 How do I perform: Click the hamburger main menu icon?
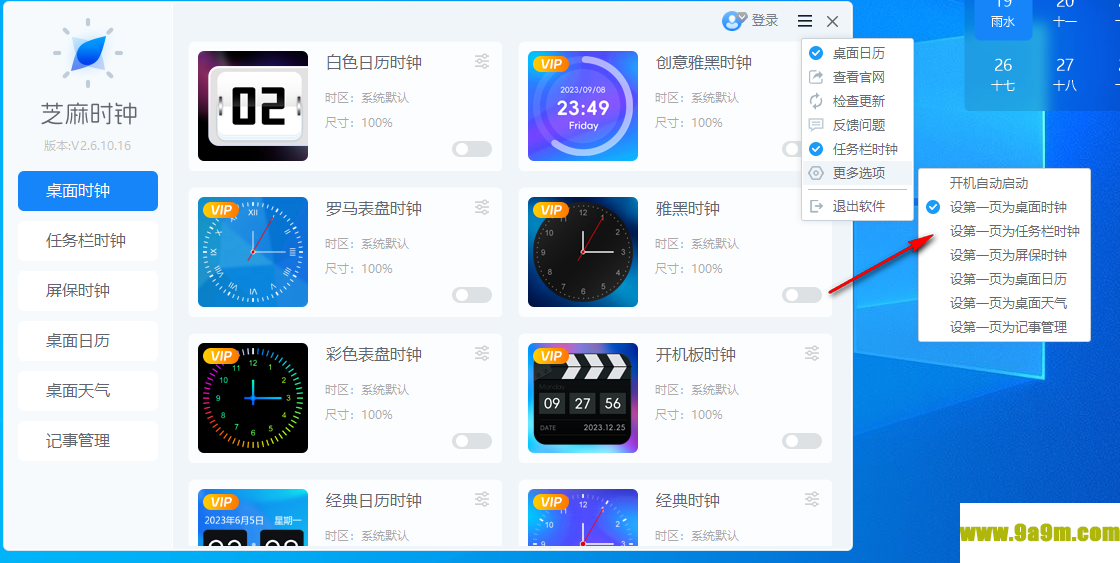click(x=805, y=21)
